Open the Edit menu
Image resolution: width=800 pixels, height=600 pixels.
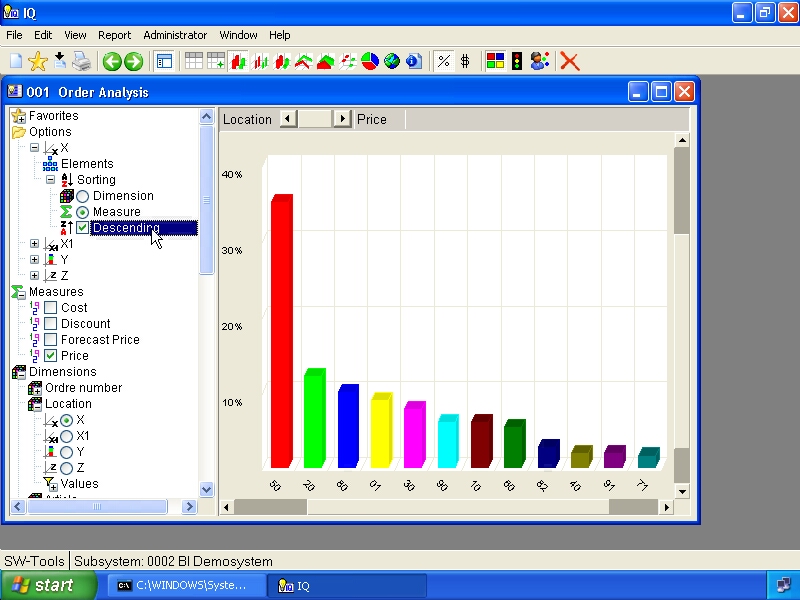coord(43,35)
